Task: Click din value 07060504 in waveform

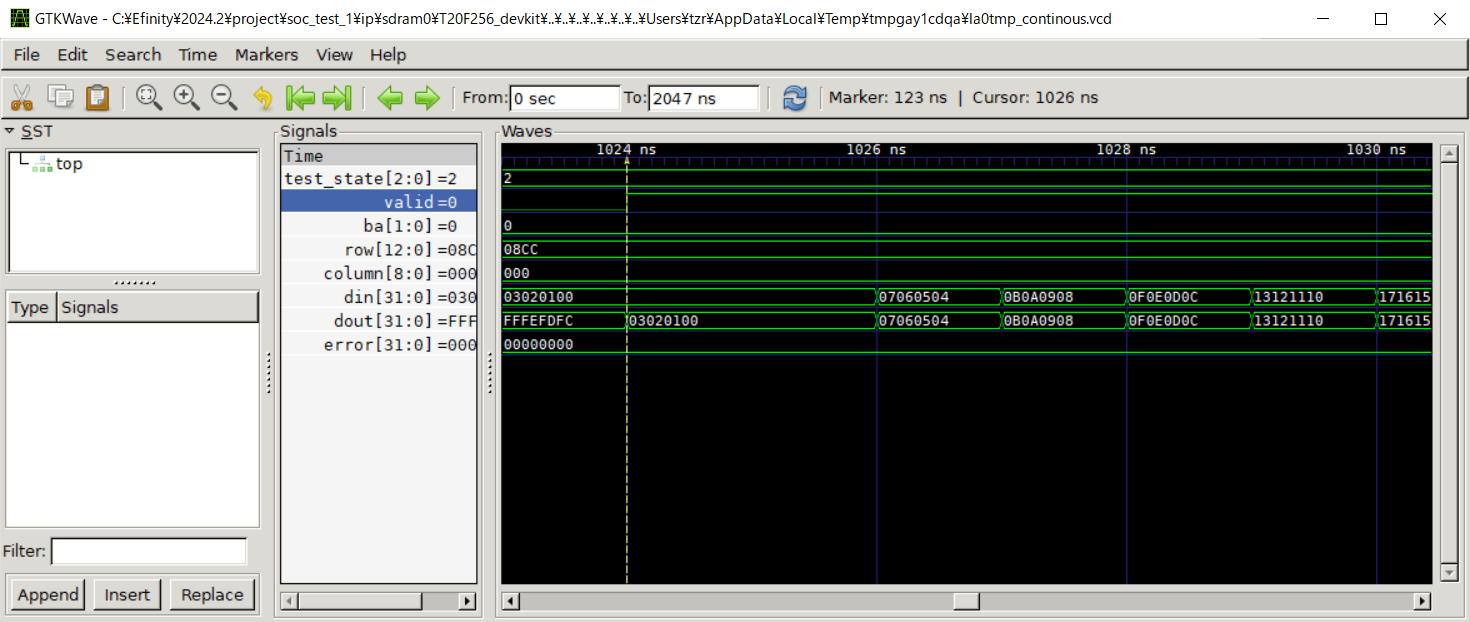Action: [x=914, y=297]
